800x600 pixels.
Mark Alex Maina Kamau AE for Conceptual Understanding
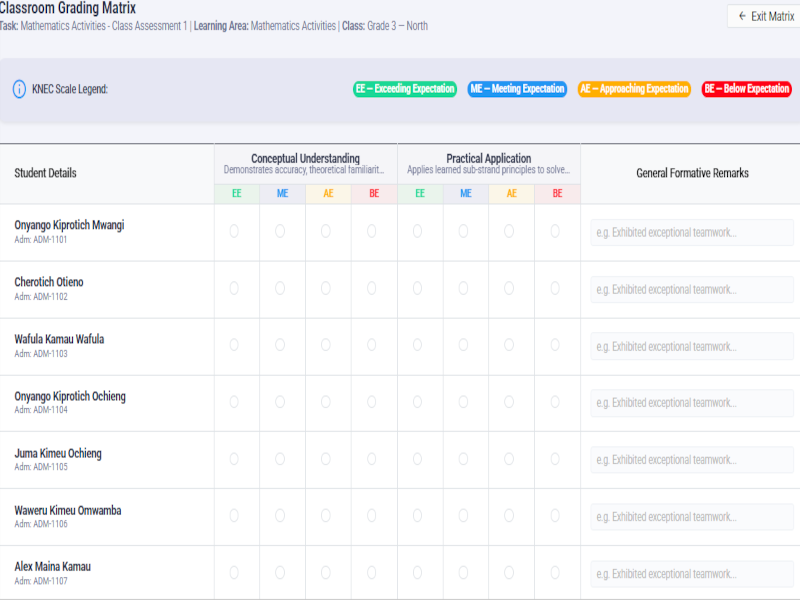[x=326, y=572]
